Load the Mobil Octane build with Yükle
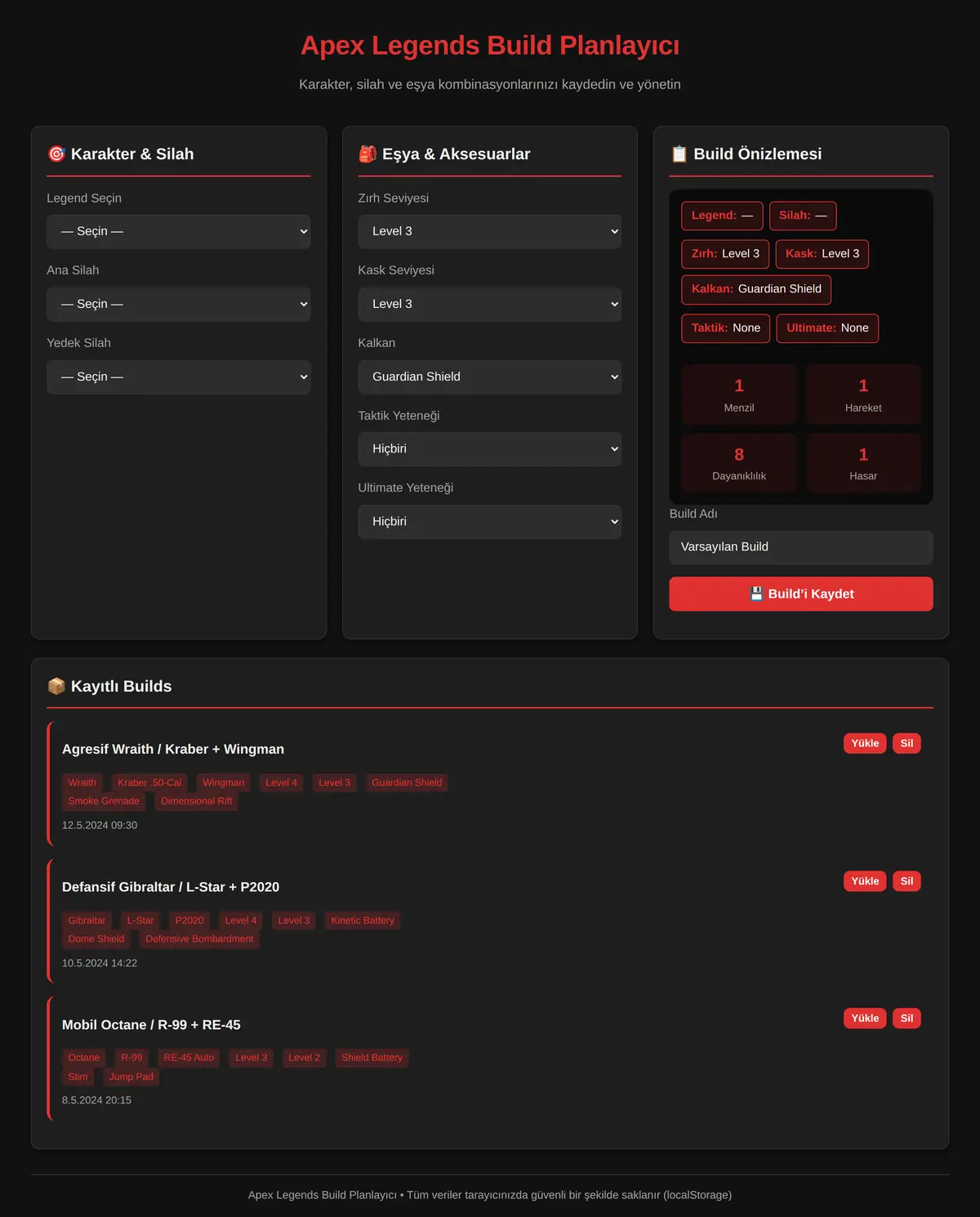 (x=865, y=1019)
